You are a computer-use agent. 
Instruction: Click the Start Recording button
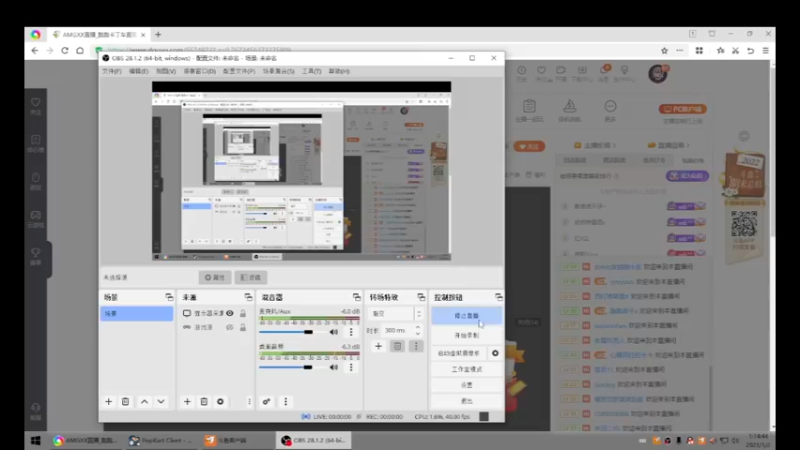(466, 335)
